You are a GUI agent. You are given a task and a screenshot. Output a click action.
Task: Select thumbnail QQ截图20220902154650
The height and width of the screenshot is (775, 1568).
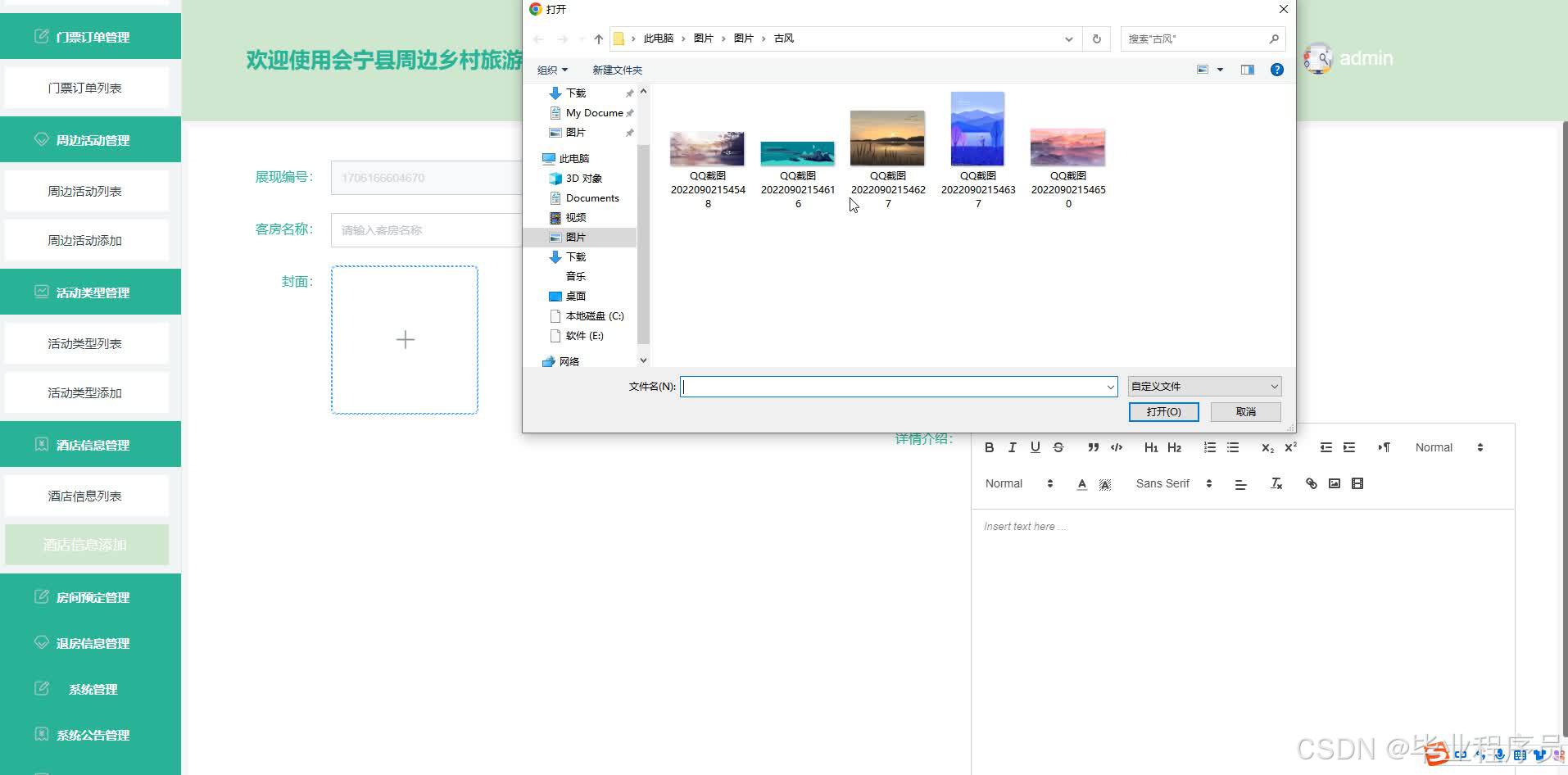[x=1068, y=168]
